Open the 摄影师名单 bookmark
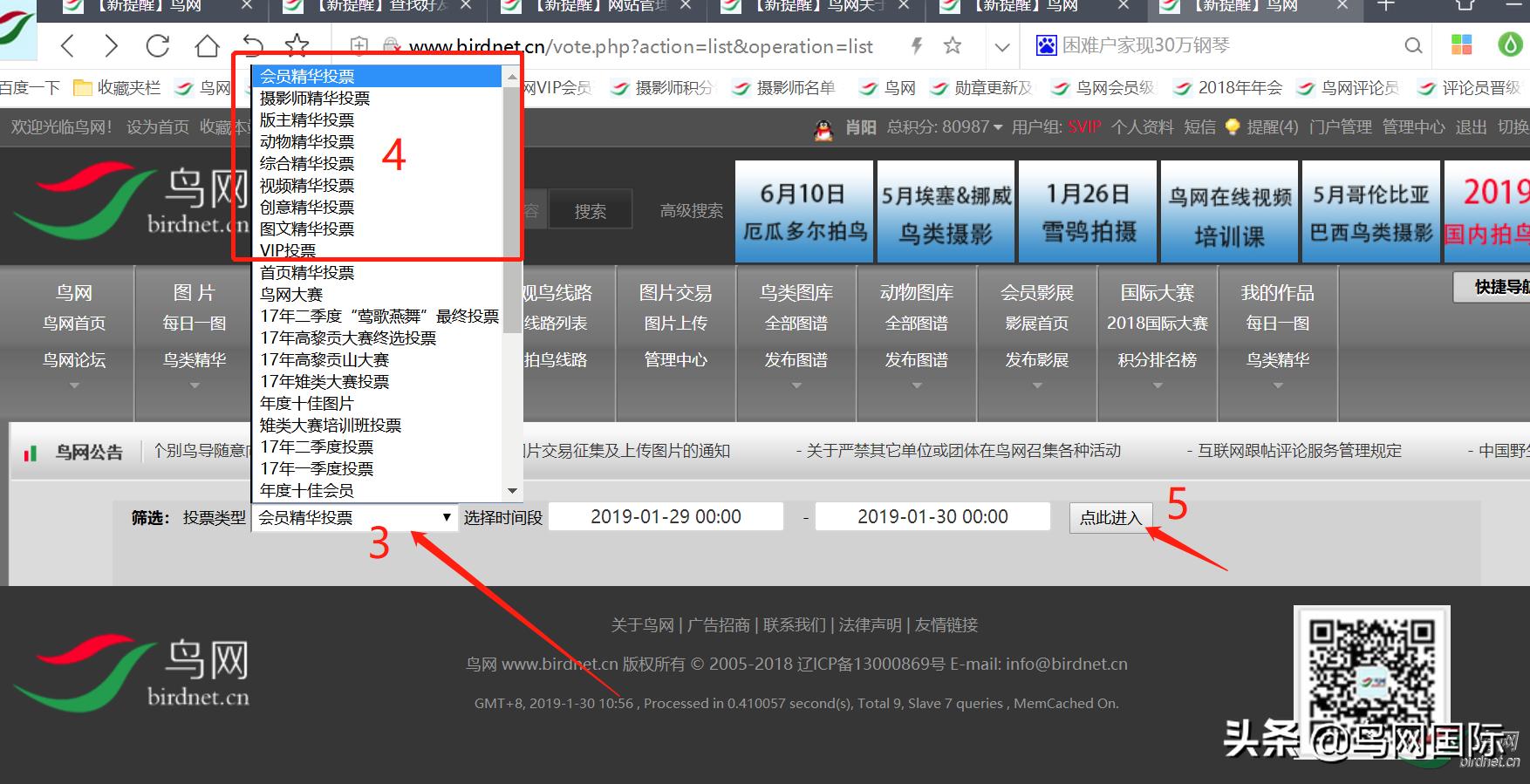Screen dimensions: 1530x784 pos(783,87)
